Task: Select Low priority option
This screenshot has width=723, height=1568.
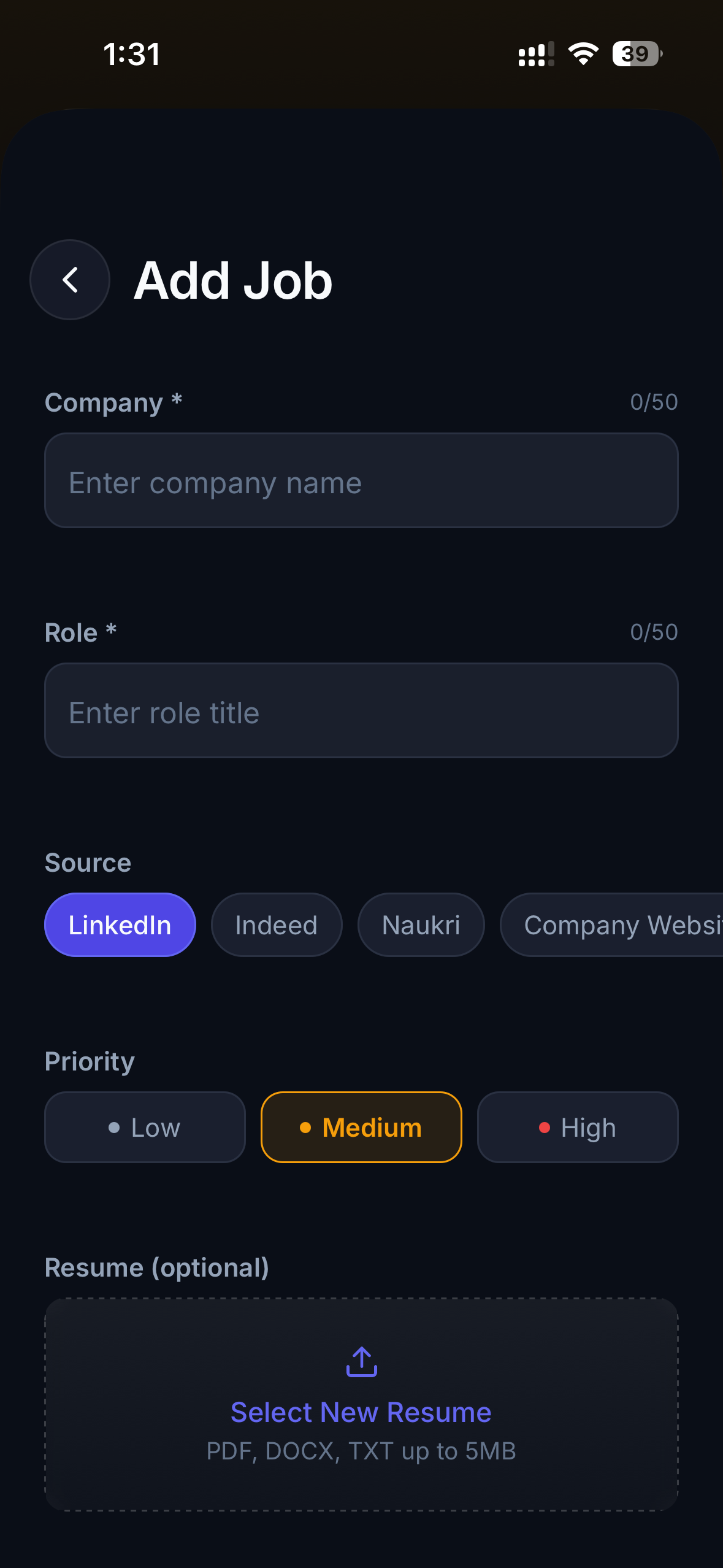Action: pyautogui.click(x=145, y=1128)
